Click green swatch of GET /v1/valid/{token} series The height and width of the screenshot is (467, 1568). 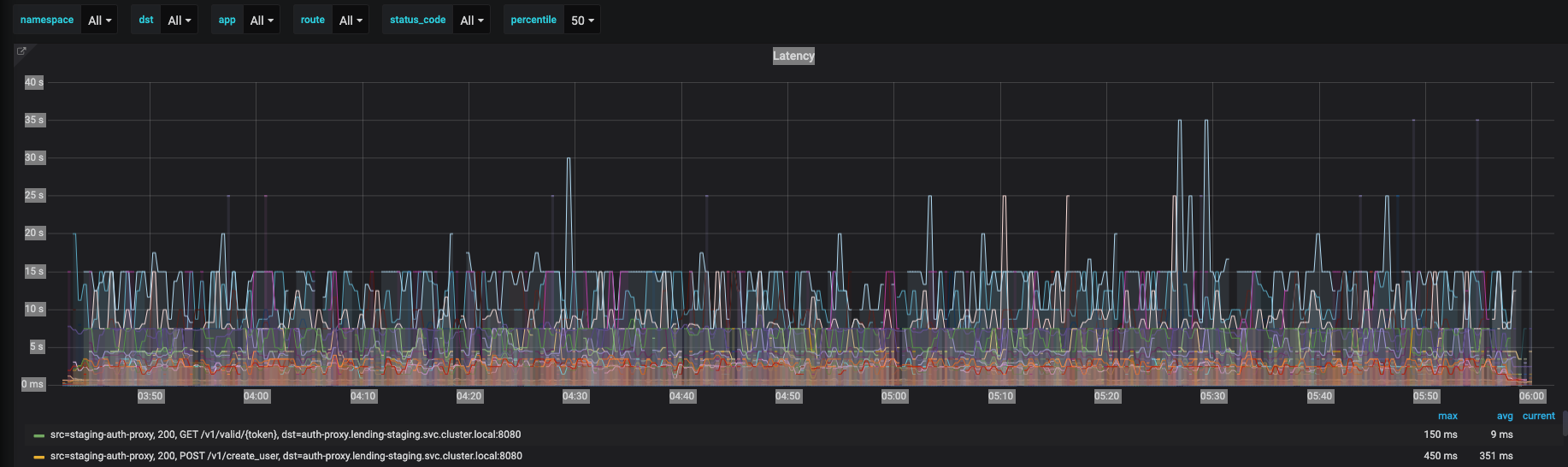click(38, 435)
